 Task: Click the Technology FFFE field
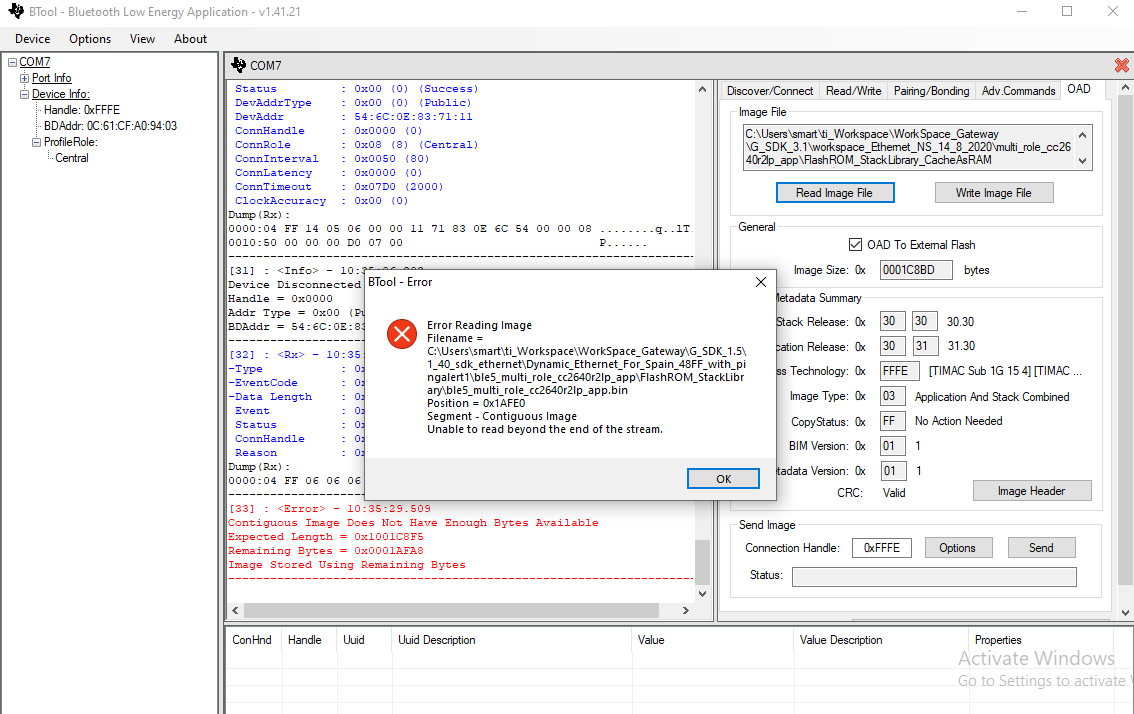[x=899, y=371]
